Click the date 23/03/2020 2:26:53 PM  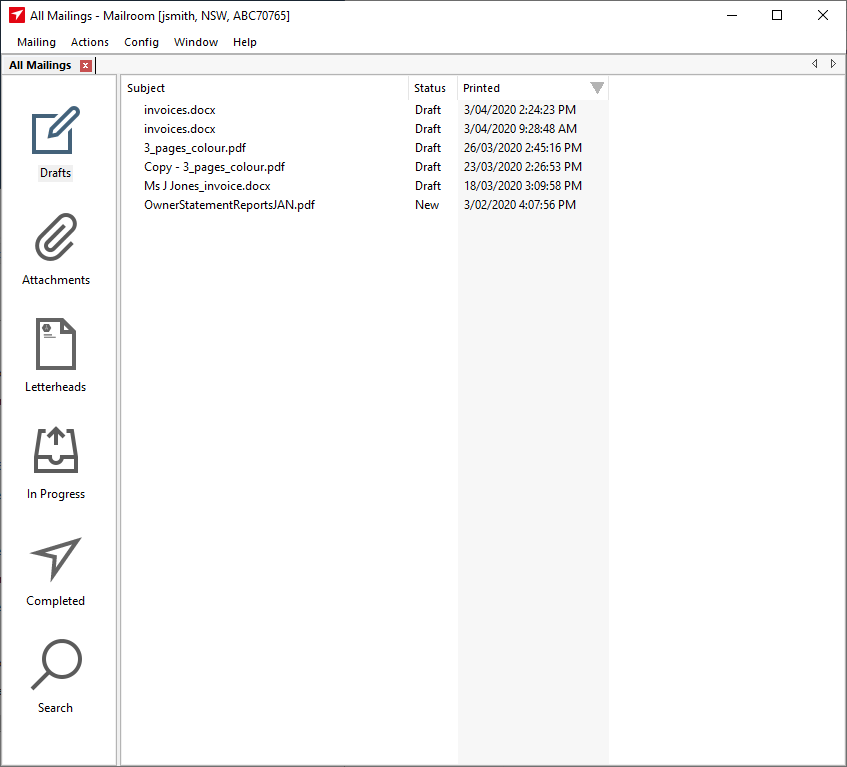point(522,167)
